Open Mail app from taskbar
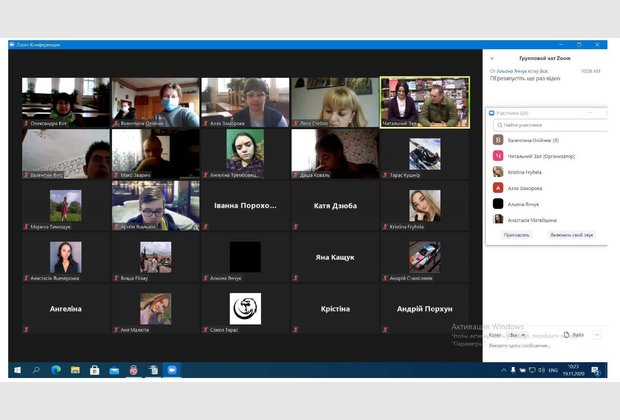This screenshot has height=420, width=620. [114, 370]
